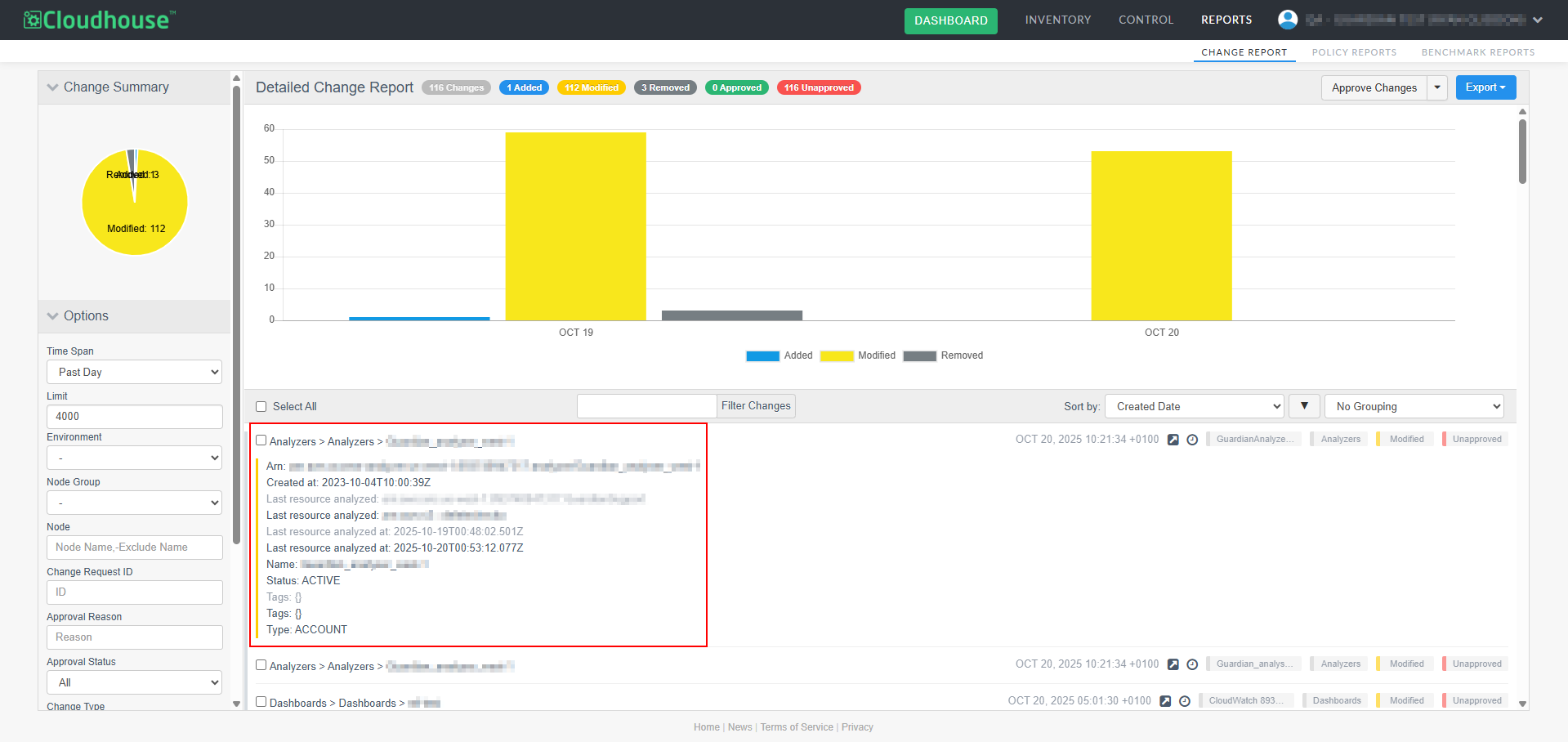Viewport: 1568px width, 742px height.
Task: Open external link icon for first Analyzers change
Action: pyautogui.click(x=1173, y=440)
